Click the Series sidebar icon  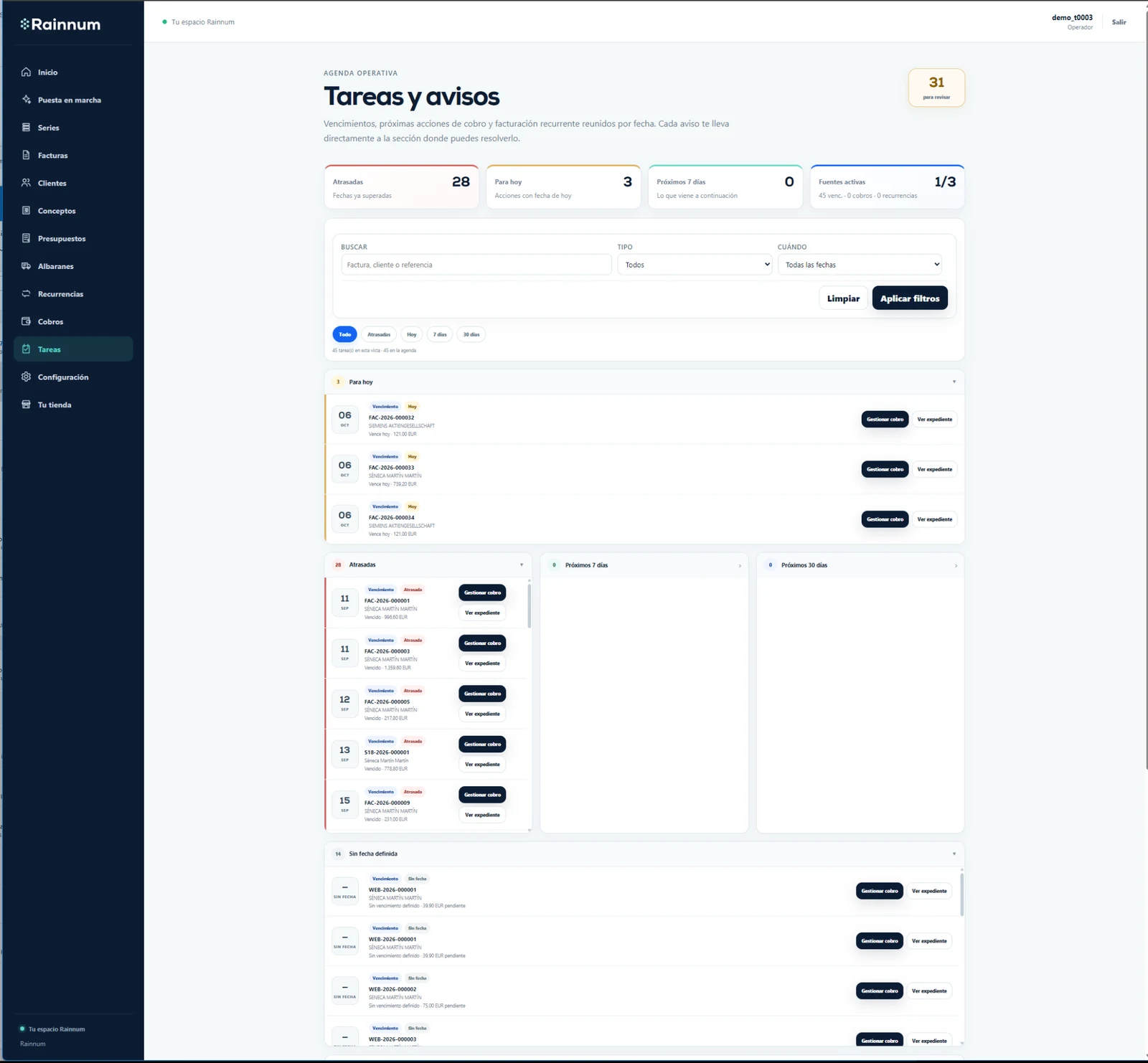point(26,128)
